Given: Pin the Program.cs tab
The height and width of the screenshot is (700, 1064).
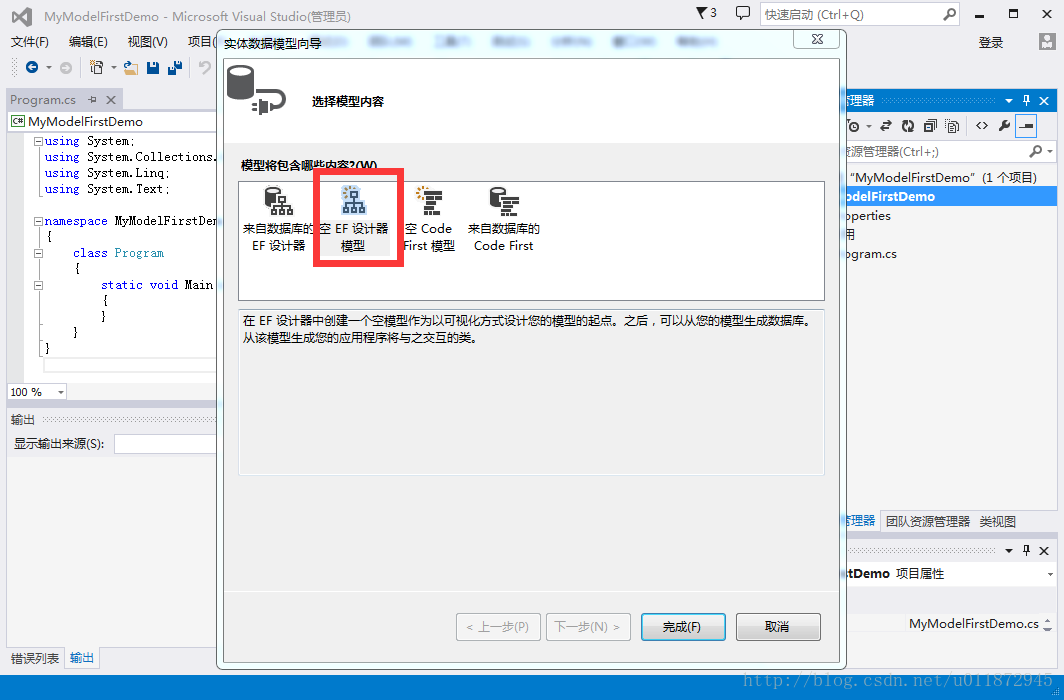Looking at the screenshot, I should 92,100.
